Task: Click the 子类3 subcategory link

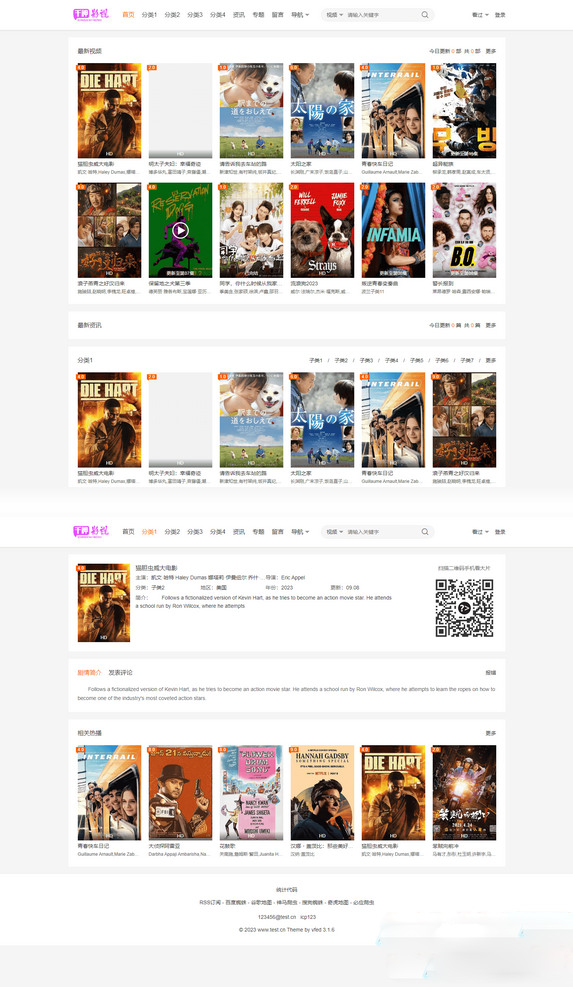Action: (366, 361)
